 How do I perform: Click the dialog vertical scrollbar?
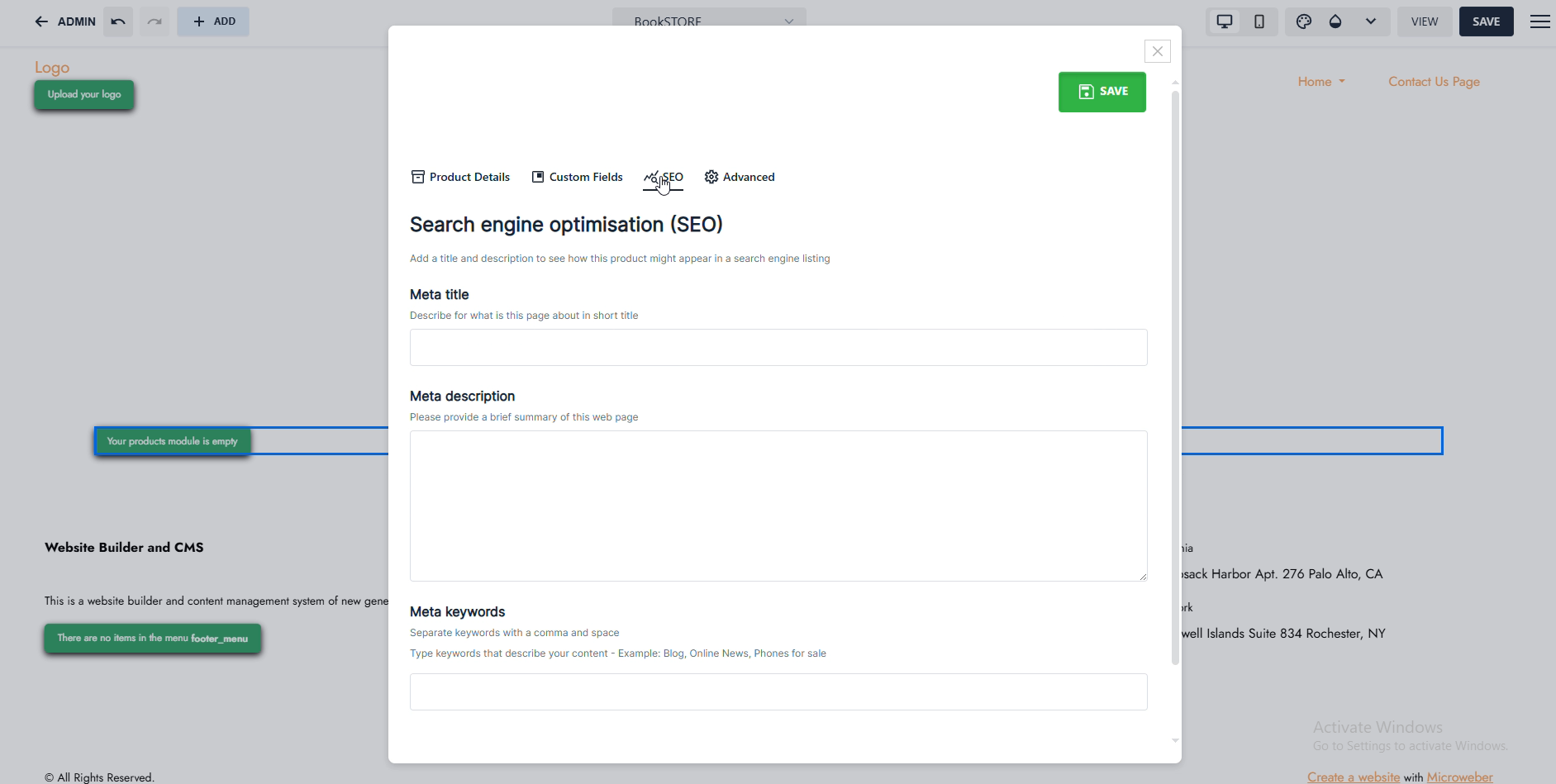click(x=1175, y=378)
